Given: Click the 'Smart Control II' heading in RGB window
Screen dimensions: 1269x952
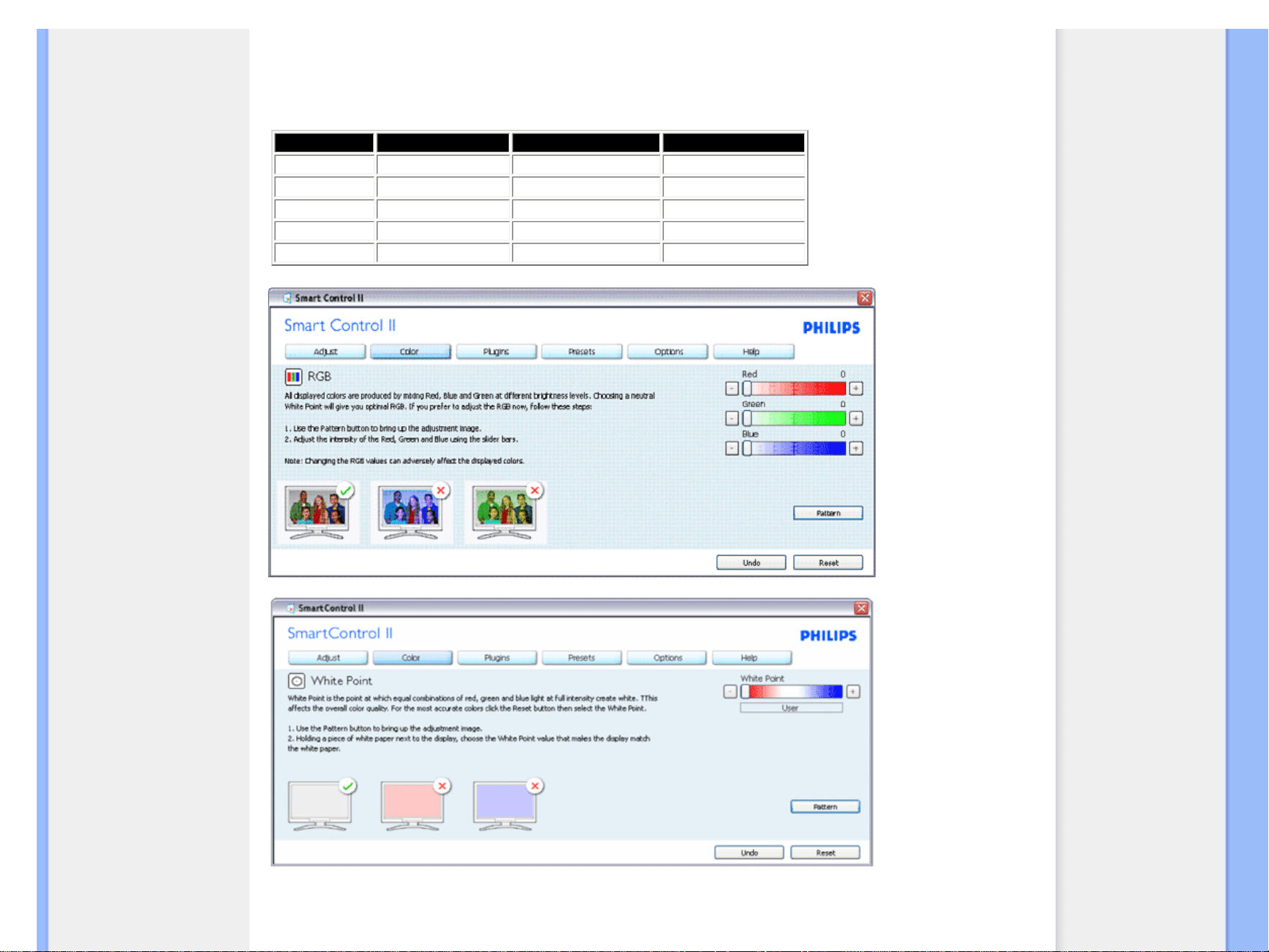Looking at the screenshot, I should click(340, 326).
